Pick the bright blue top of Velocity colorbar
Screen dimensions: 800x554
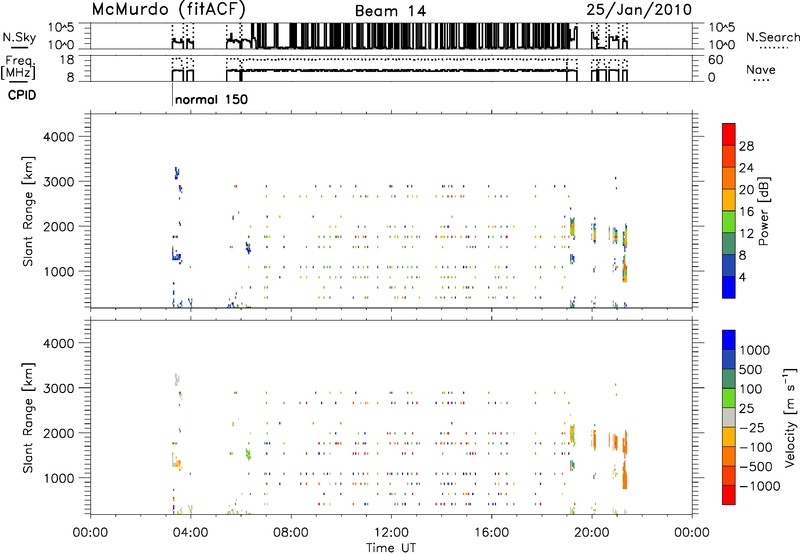[729, 340]
